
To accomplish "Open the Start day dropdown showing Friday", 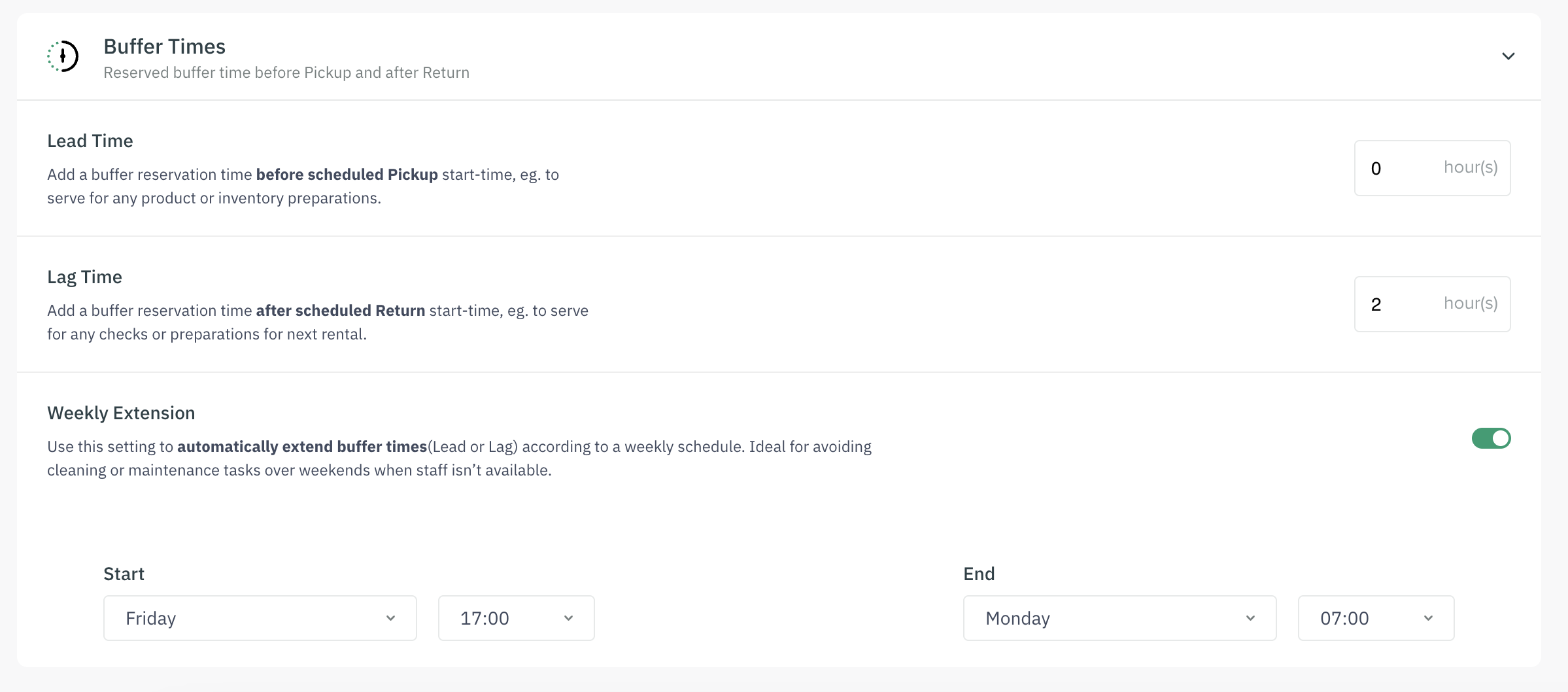I will (260, 618).
